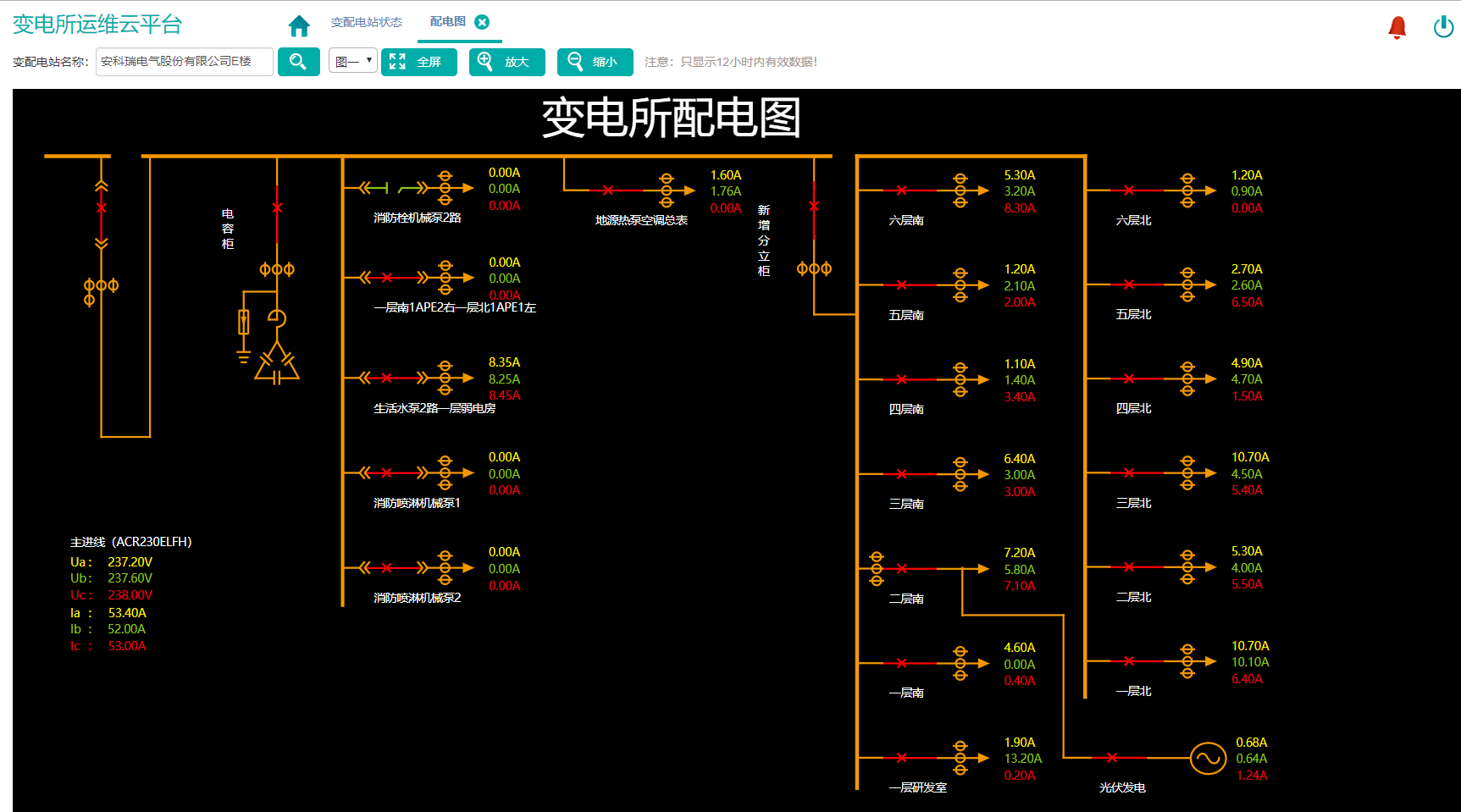Click the 新增分立柜 label
Screen dimensions: 1461x812
pos(764,240)
